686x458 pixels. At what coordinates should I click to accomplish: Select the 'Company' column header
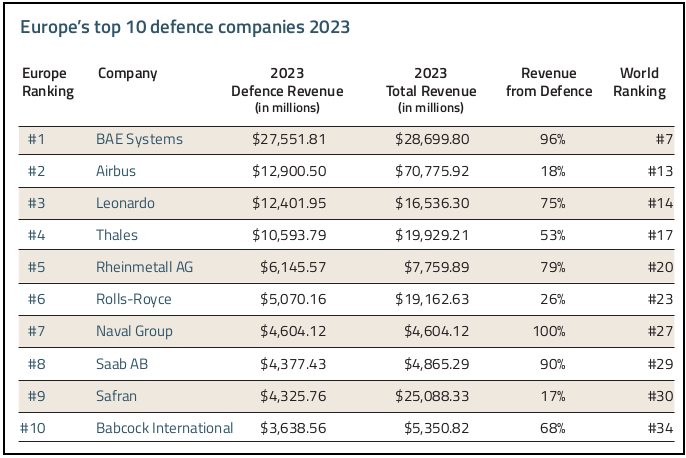(127, 73)
